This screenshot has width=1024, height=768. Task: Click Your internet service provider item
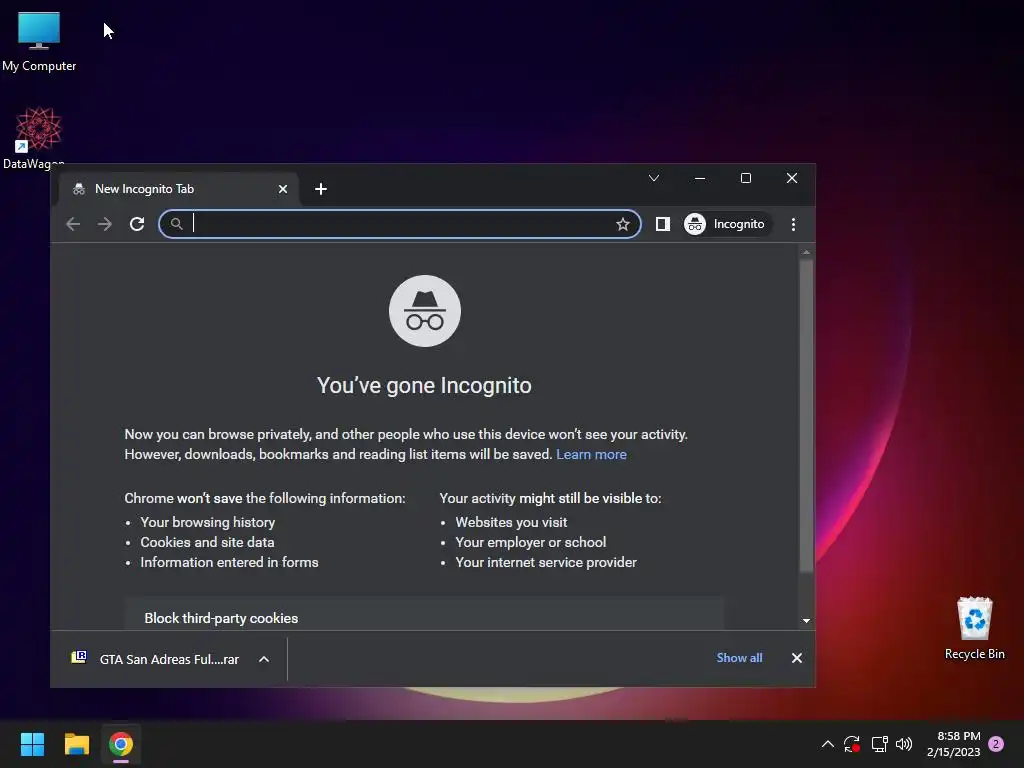[x=546, y=562]
